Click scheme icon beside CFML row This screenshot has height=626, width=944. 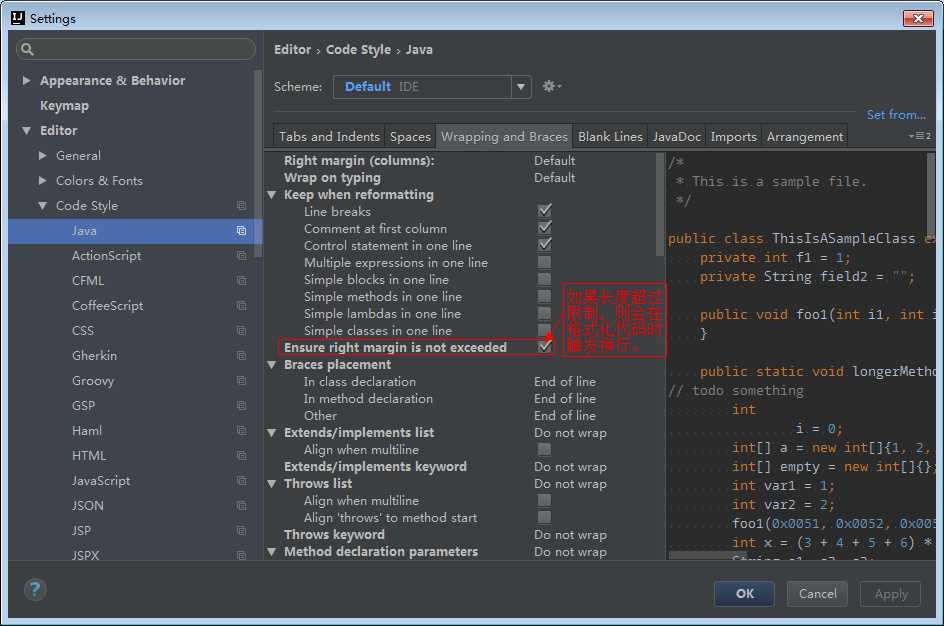pyautogui.click(x=241, y=280)
